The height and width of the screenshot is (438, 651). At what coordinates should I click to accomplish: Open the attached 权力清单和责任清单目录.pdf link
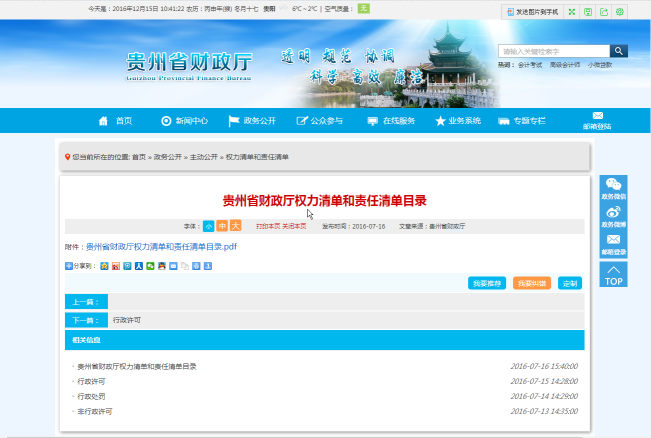[161, 246]
